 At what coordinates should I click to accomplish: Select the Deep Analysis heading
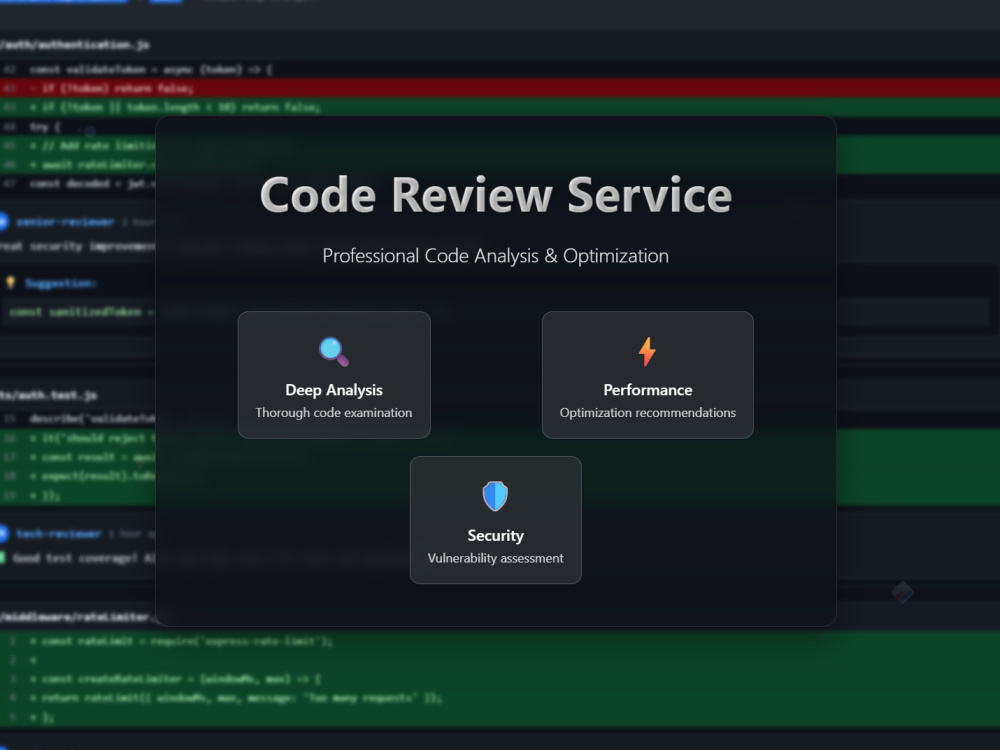point(334,390)
